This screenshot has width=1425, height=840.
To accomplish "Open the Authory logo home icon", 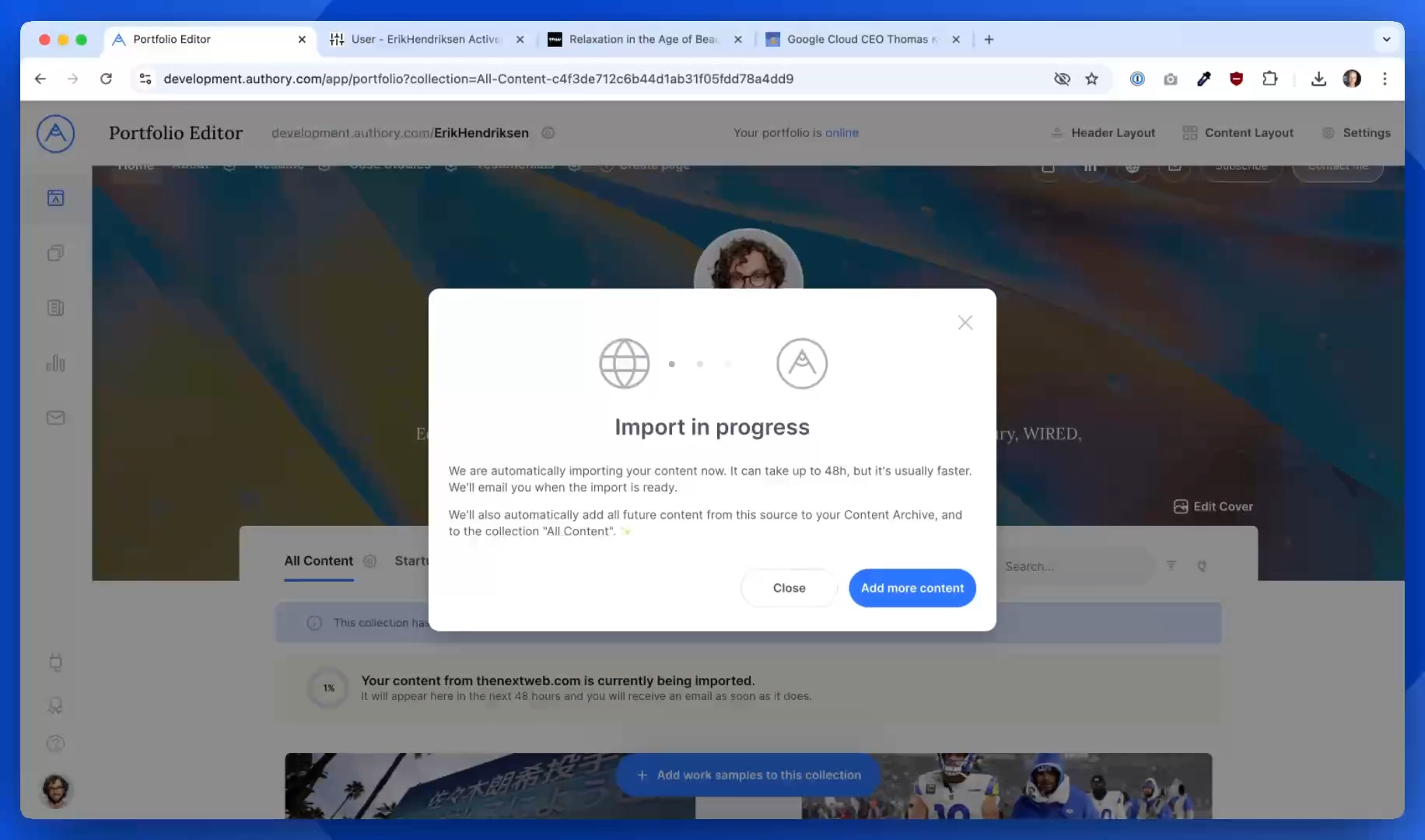I will tap(55, 133).
